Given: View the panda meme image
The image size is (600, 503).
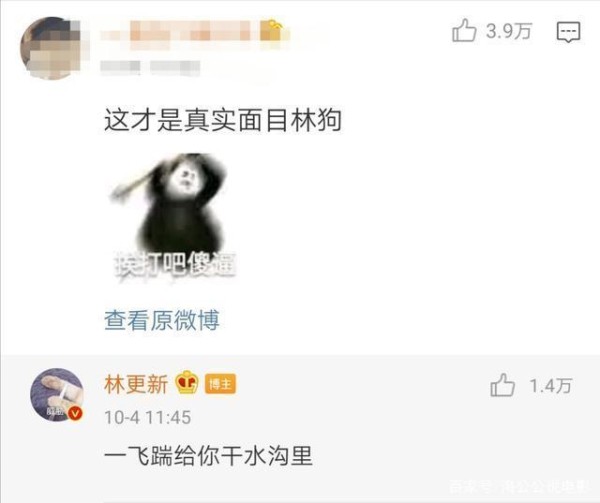Looking at the screenshot, I should 173,217.
